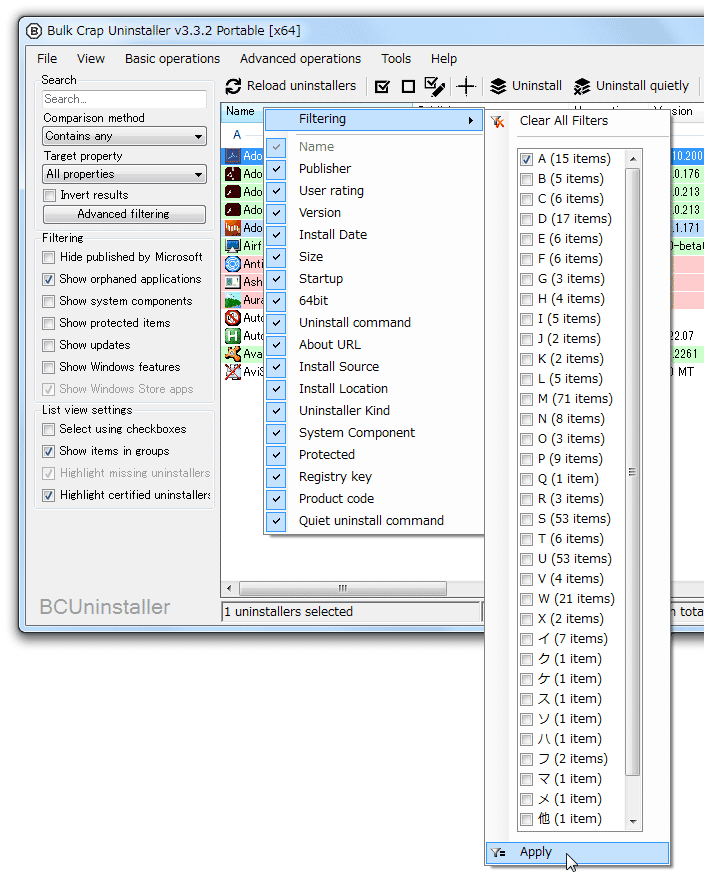Click the Apply filter funnel icon
Viewport: 704px width, 878px height.
click(498, 853)
